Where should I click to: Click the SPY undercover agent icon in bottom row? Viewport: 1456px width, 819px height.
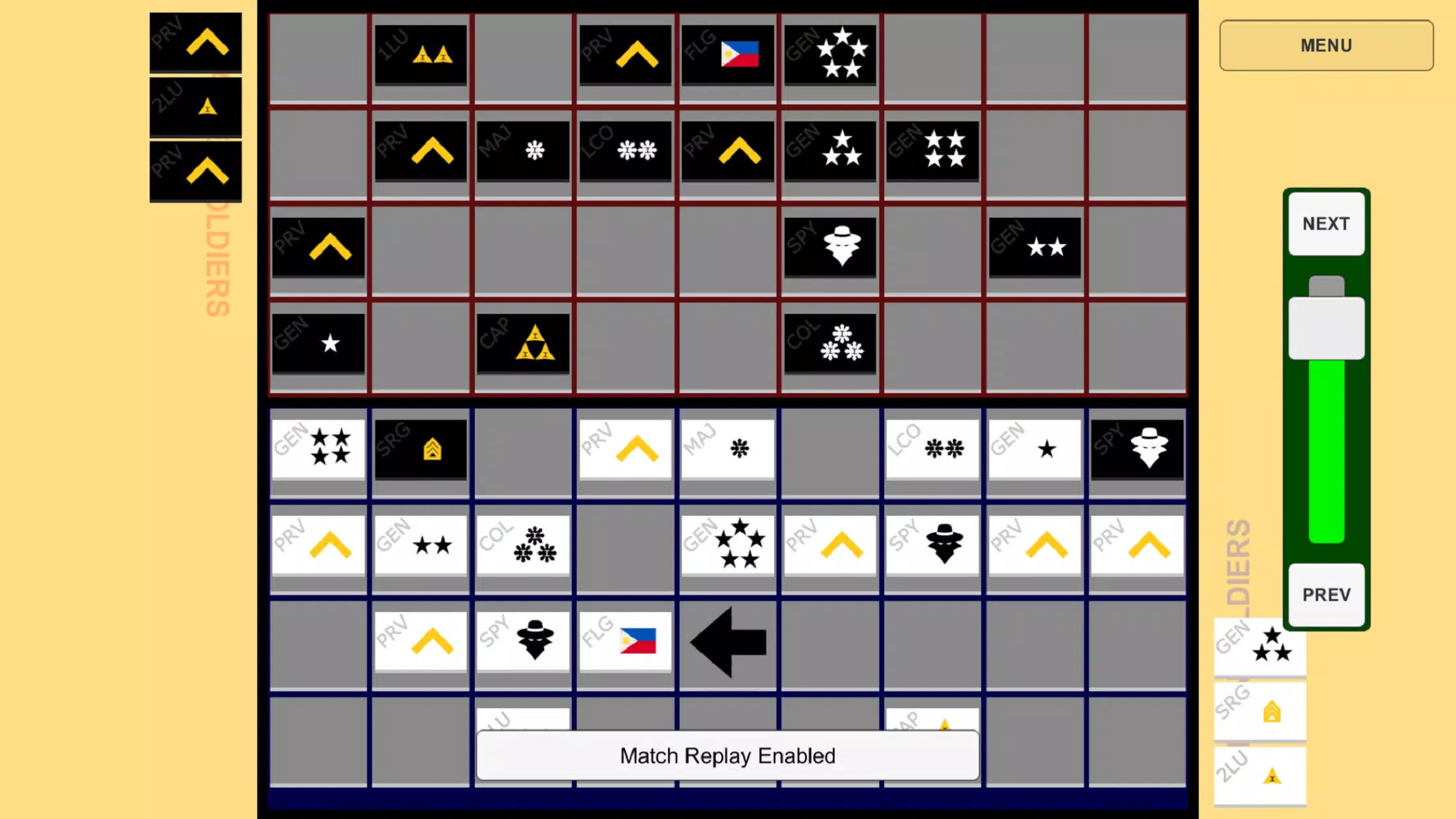pos(535,640)
